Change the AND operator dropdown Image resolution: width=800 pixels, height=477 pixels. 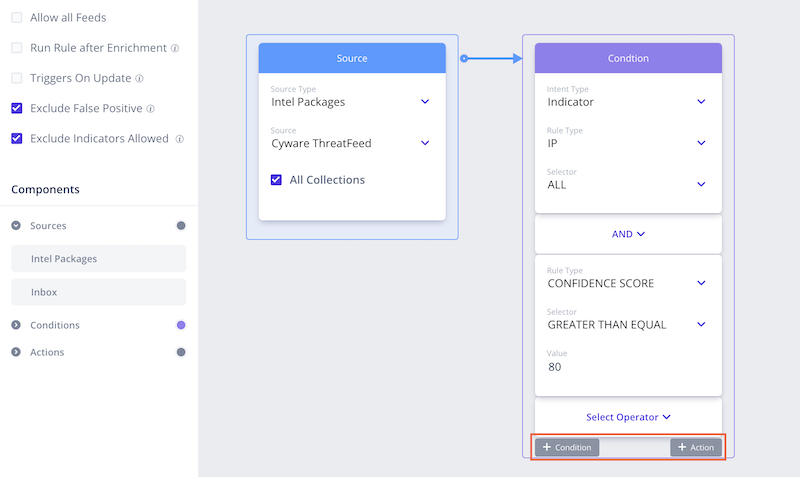point(628,234)
